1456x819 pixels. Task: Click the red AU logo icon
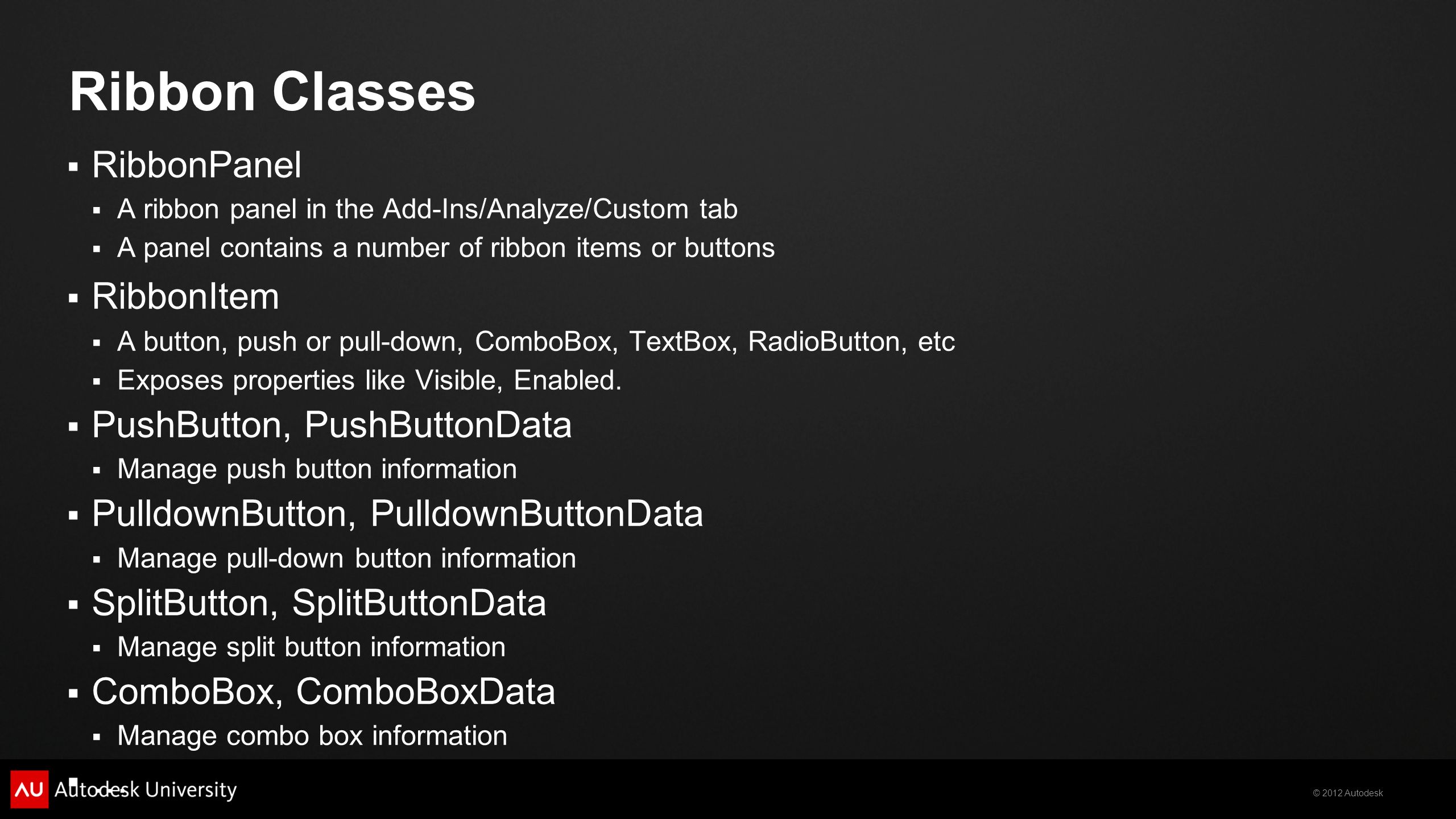click(x=30, y=789)
